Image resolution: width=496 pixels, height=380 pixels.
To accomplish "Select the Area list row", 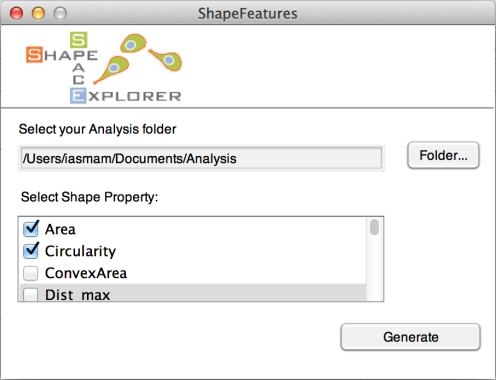I will pos(193,229).
